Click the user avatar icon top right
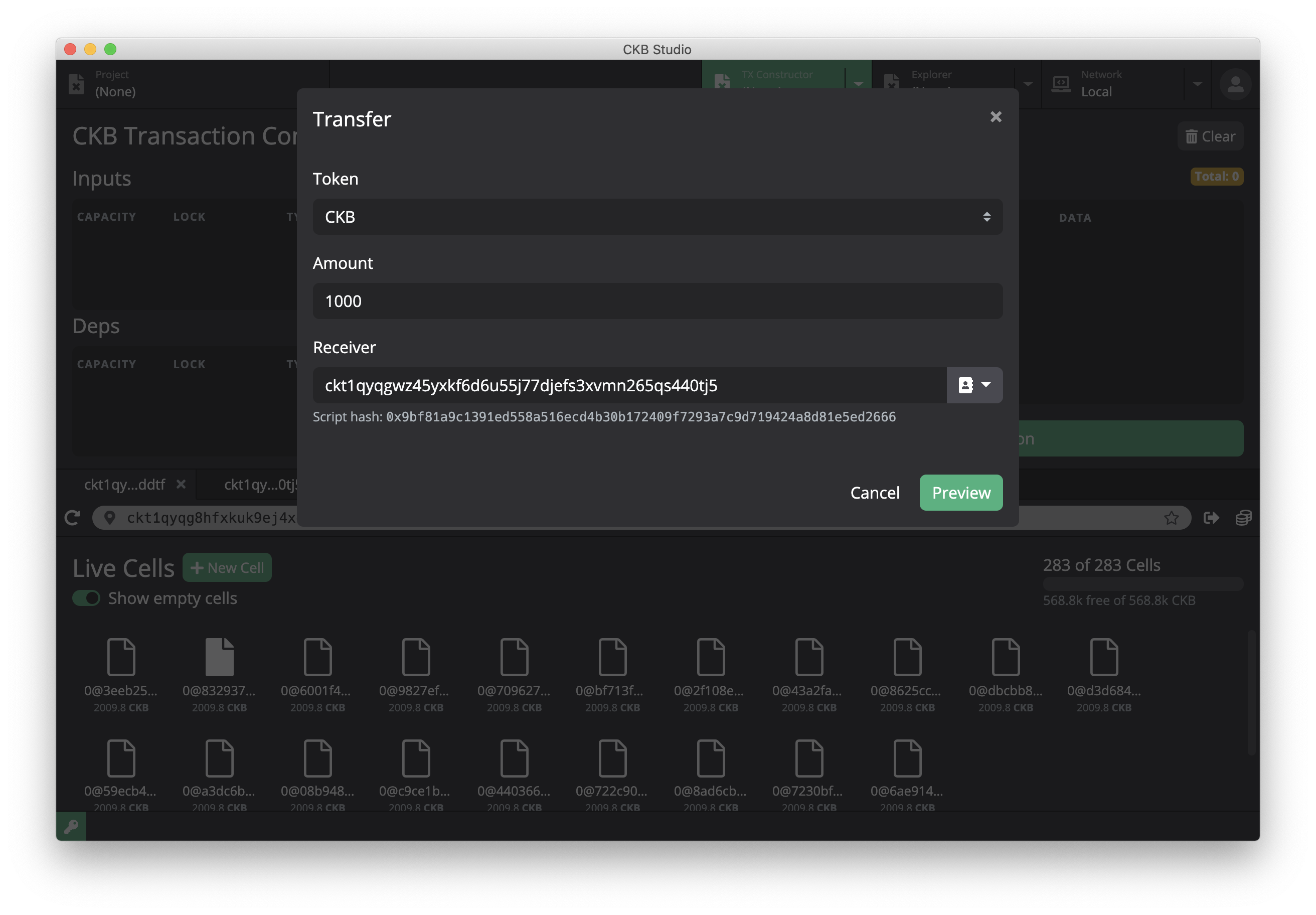 (1235, 84)
